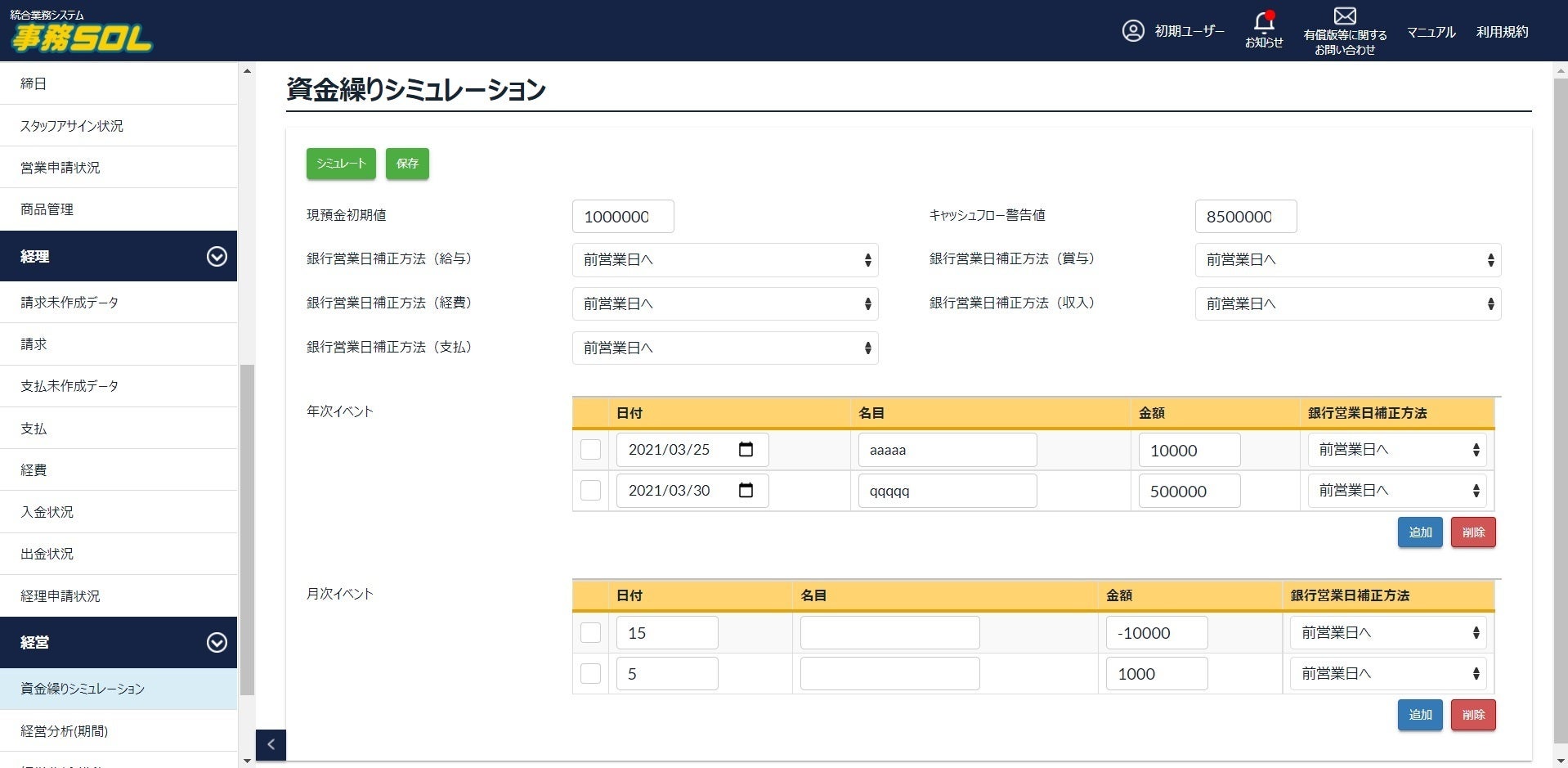Open the マニュアル menu item

tap(1431, 32)
